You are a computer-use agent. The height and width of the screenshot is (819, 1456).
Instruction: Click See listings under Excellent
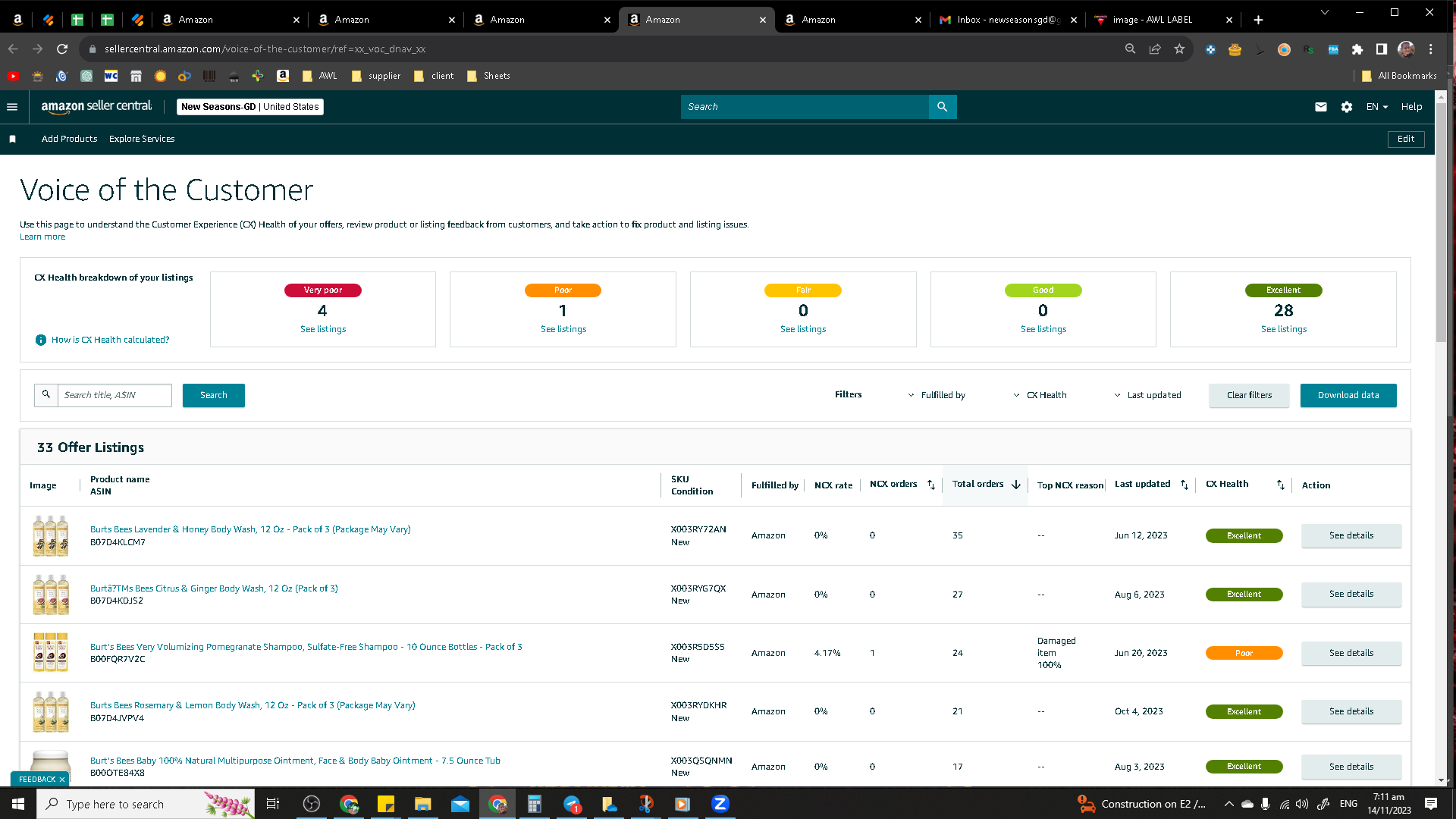tap(1284, 329)
